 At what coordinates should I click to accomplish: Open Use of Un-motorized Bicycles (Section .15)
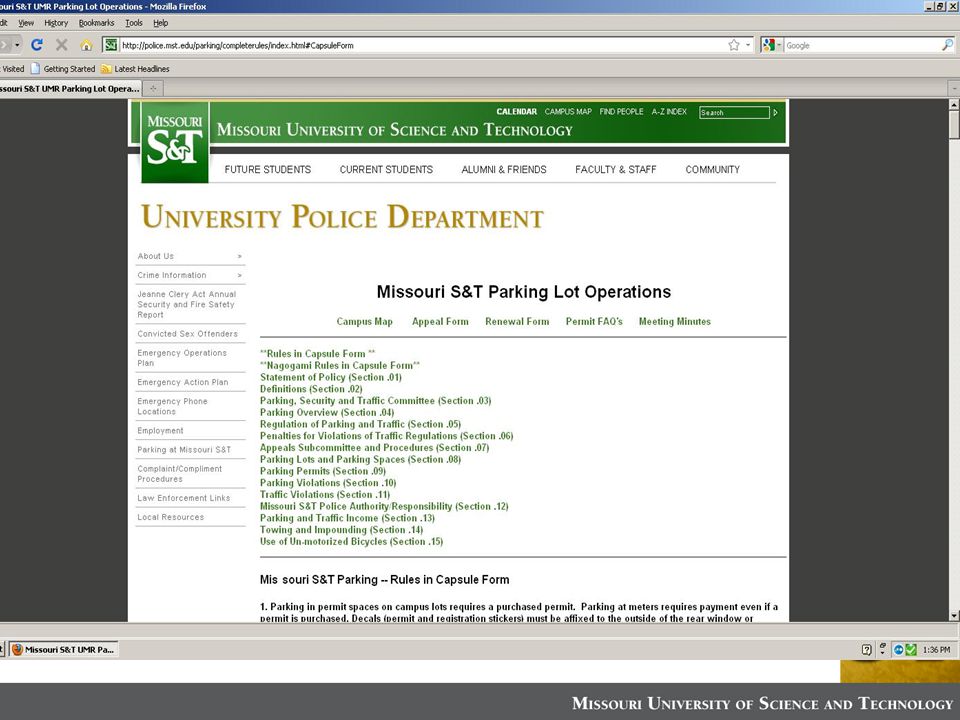click(351, 541)
